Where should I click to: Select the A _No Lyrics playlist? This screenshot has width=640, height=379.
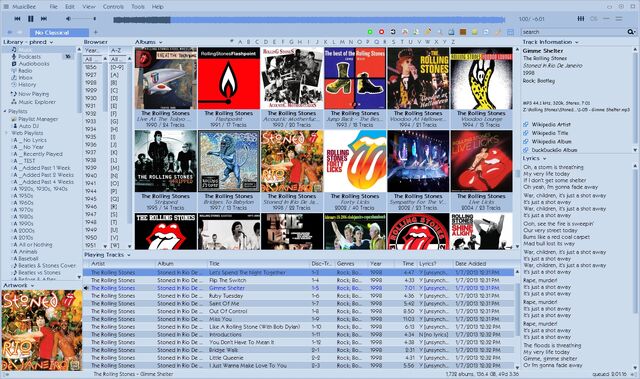click(x=30, y=140)
